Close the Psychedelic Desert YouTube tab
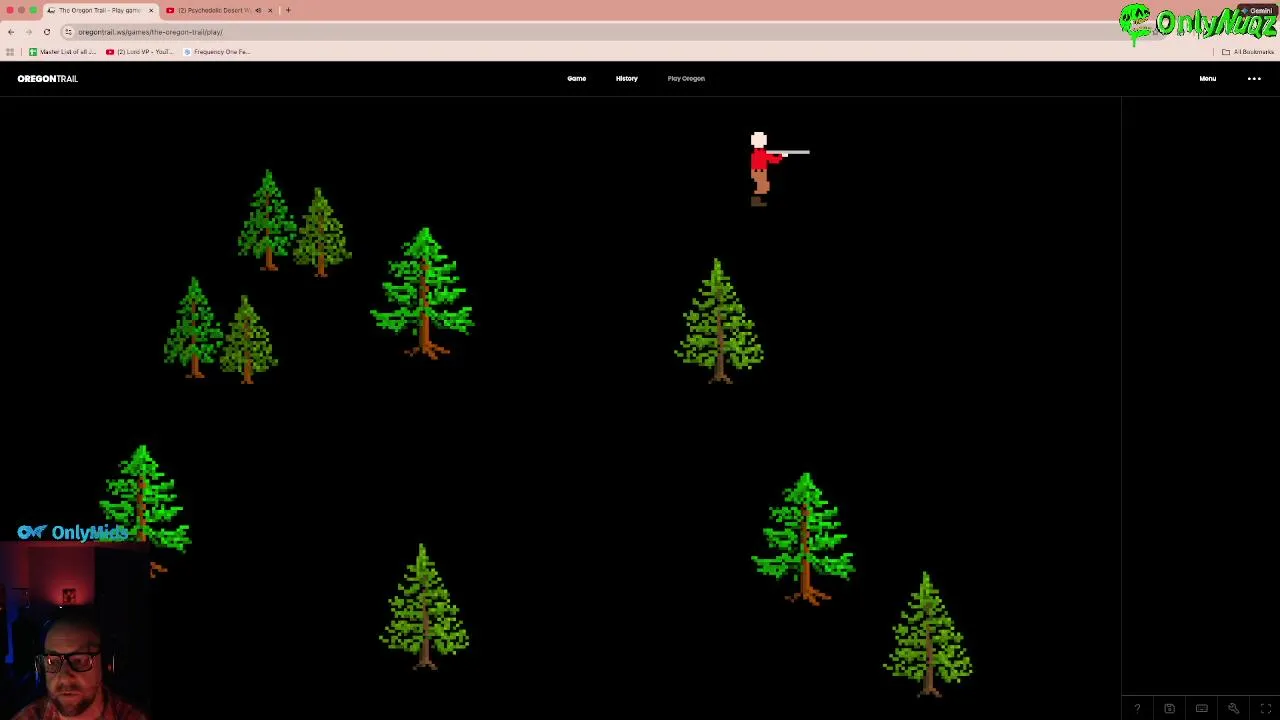The image size is (1280, 720). click(x=270, y=10)
